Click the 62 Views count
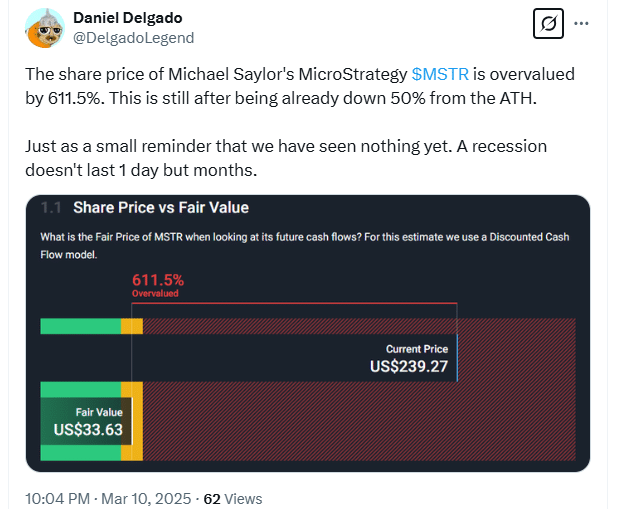The height and width of the screenshot is (509, 634). tap(232, 498)
